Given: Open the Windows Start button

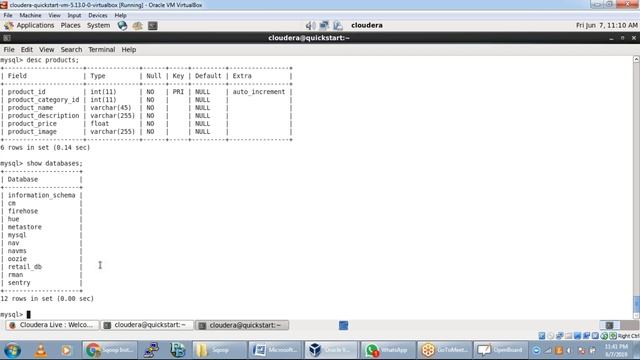Looking at the screenshot, I should (x=13, y=350).
